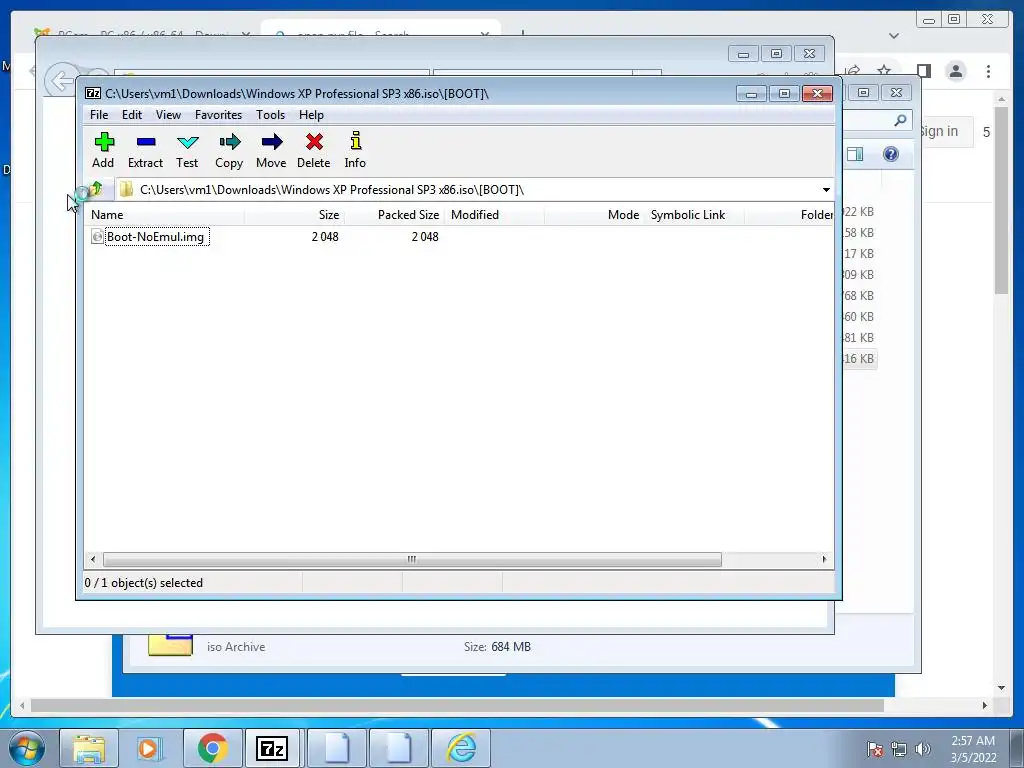Click the Chrome profile avatar icon

click(x=955, y=71)
